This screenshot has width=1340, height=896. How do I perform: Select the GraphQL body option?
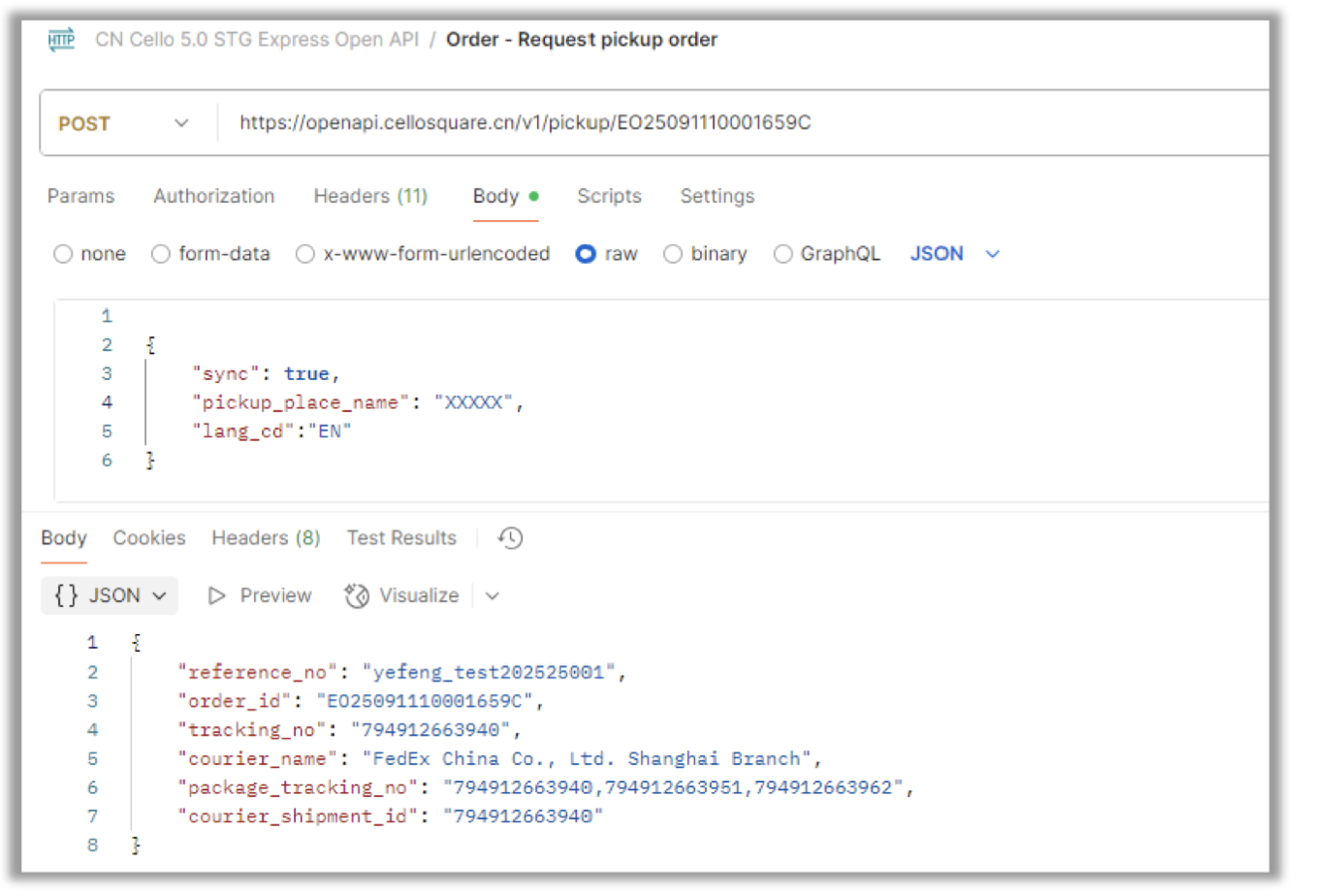pos(782,254)
